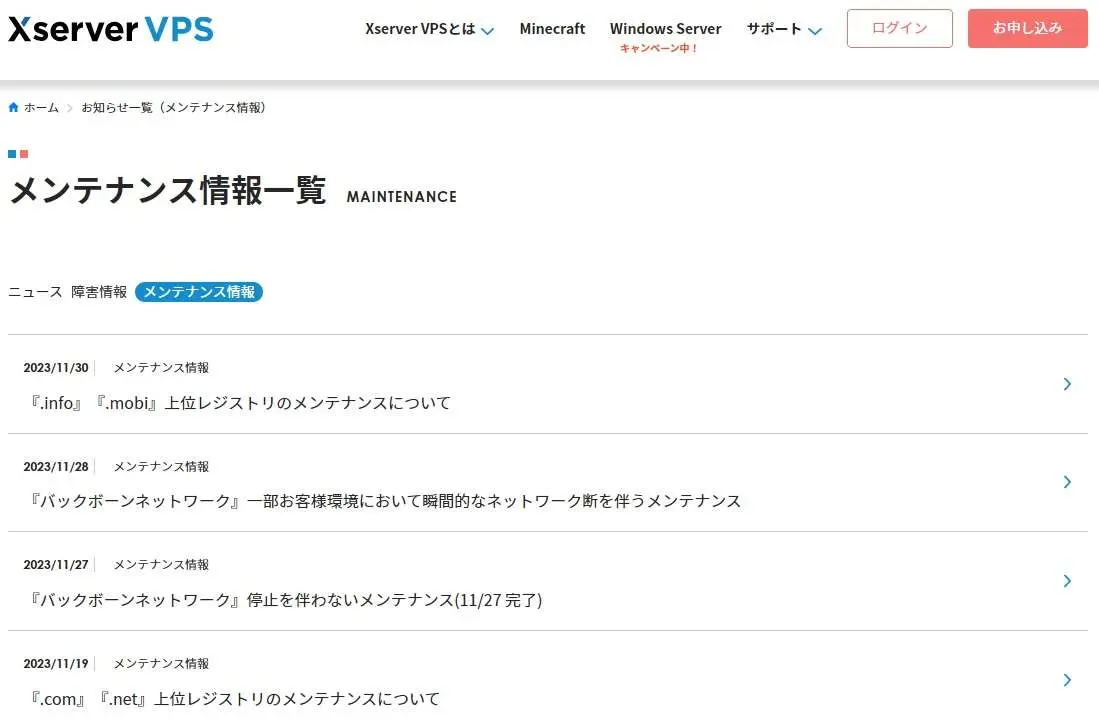Image resolution: width=1099 pixels, height=722 pixels.
Task: Open the ホーム breadcrumb link
Action: pyautogui.click(x=41, y=107)
